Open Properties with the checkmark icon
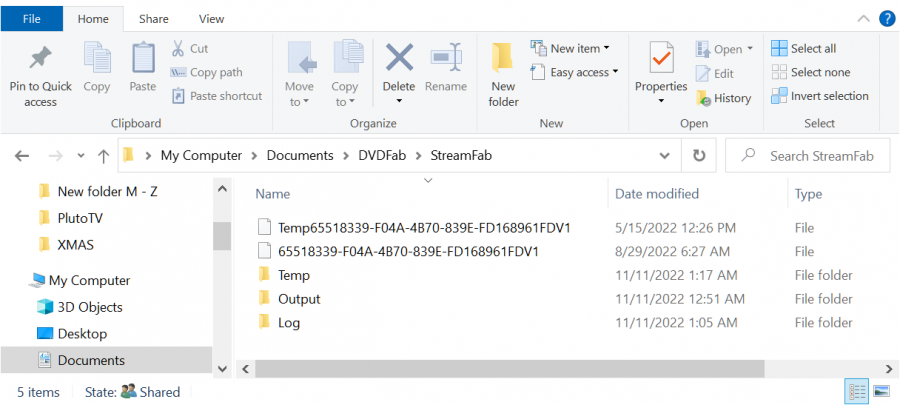The image size is (900, 405). pos(661,57)
